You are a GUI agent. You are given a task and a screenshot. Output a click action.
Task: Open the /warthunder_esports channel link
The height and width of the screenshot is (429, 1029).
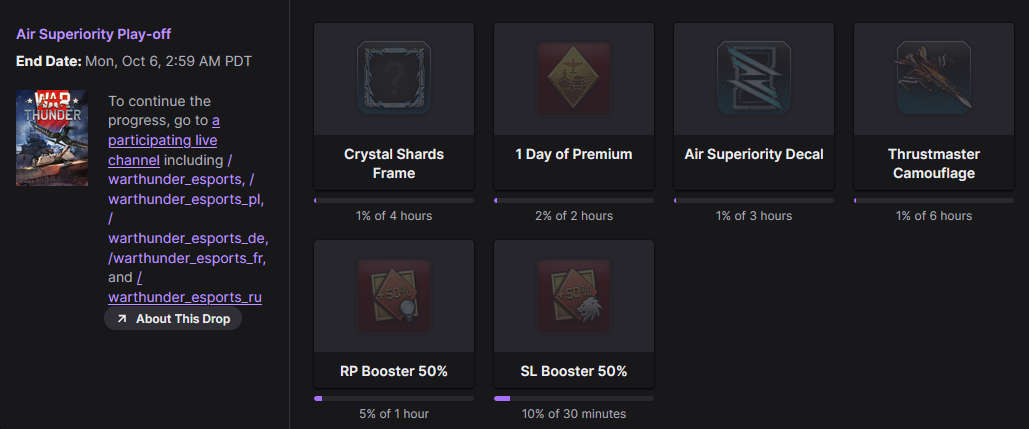coord(176,180)
